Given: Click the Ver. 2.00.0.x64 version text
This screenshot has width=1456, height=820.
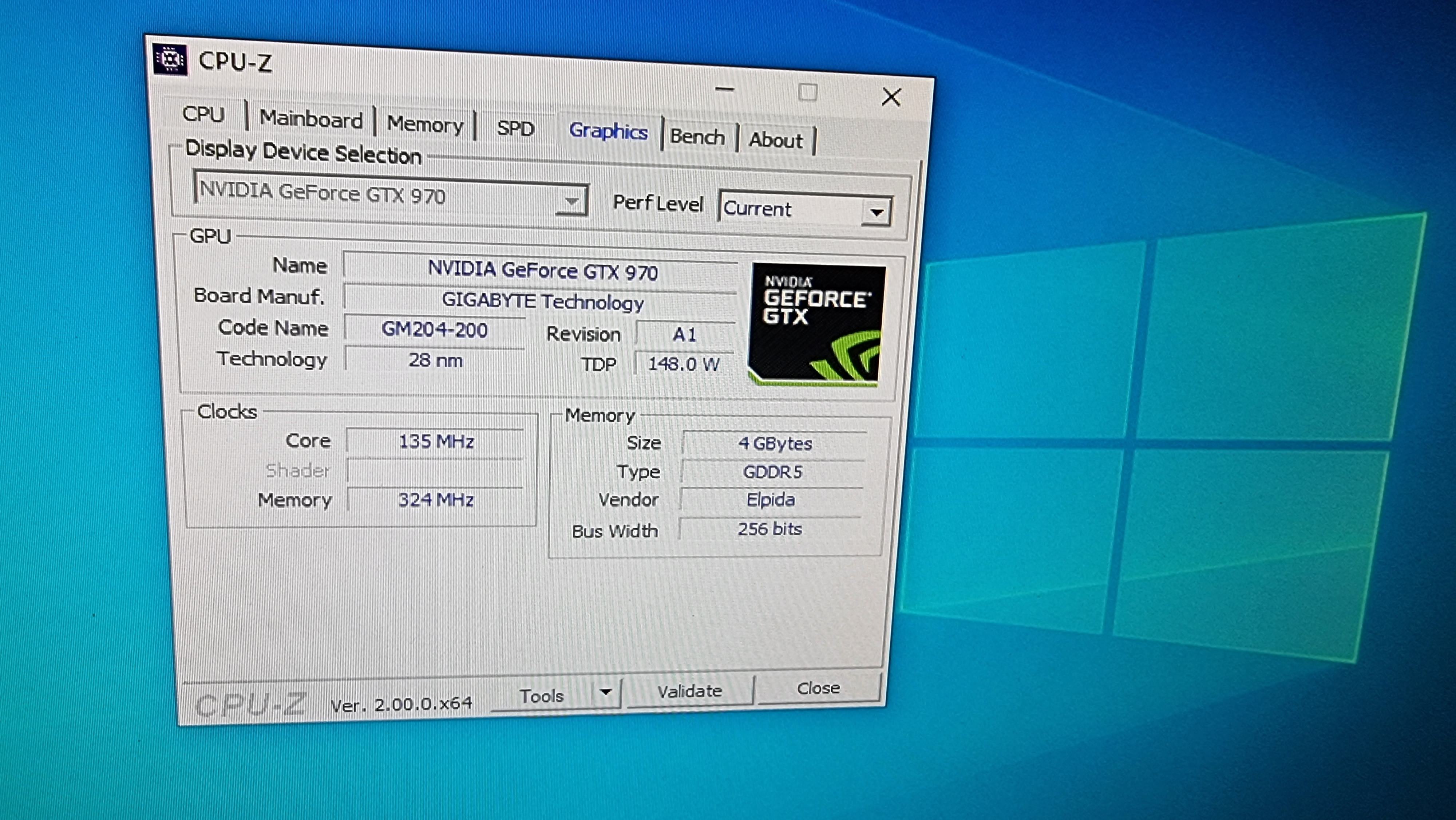Looking at the screenshot, I should pos(401,704).
